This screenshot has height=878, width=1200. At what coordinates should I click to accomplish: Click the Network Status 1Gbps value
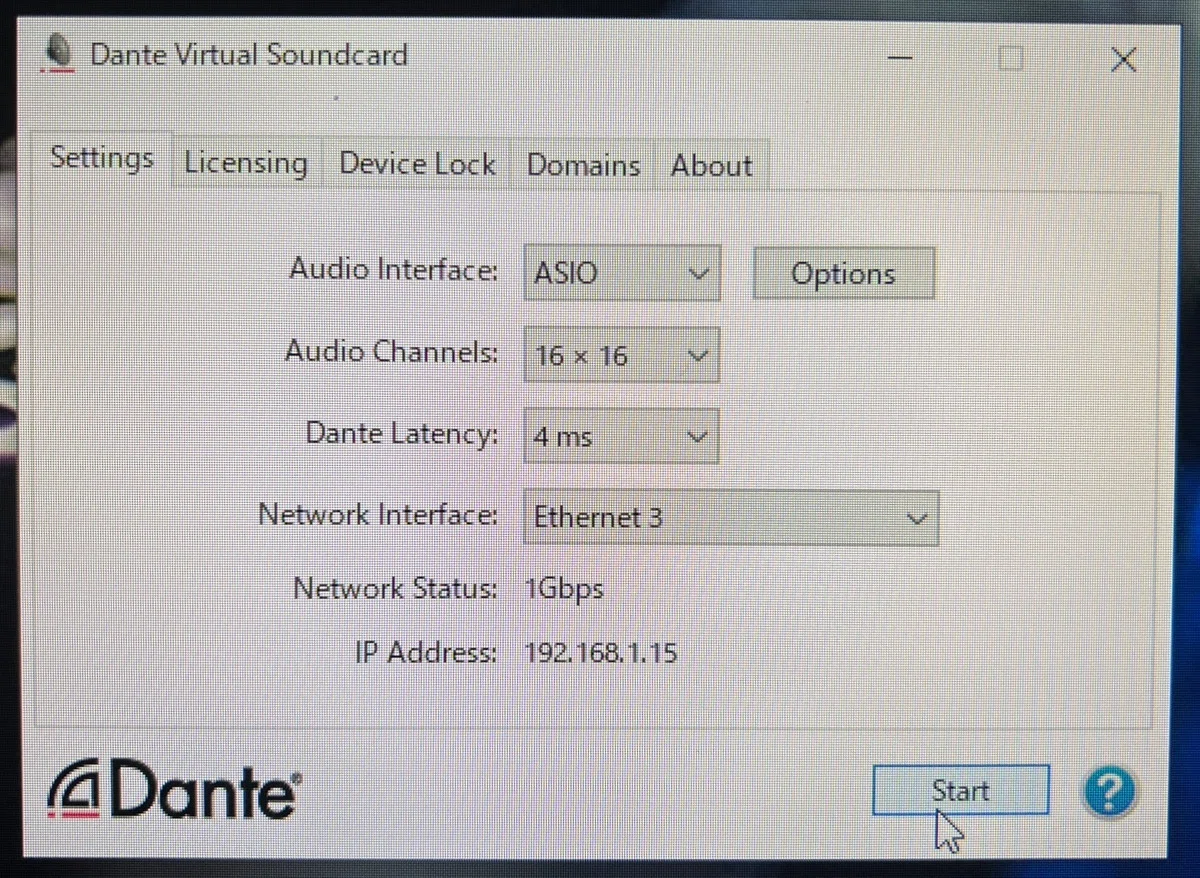[x=564, y=589]
